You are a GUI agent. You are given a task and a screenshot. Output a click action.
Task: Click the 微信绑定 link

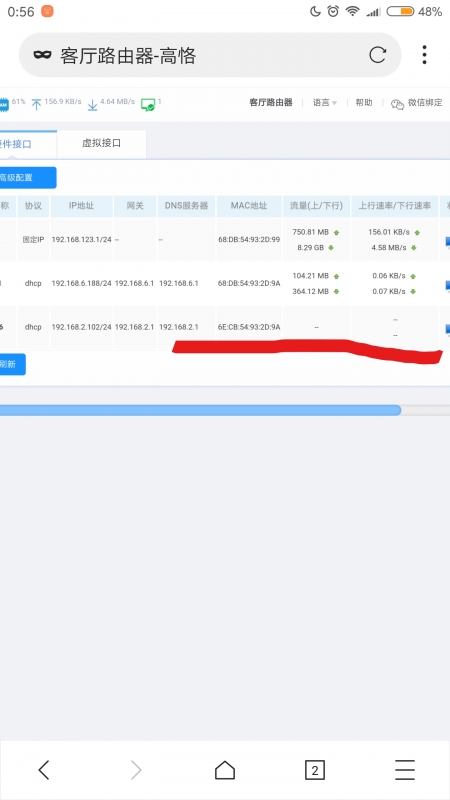point(425,103)
